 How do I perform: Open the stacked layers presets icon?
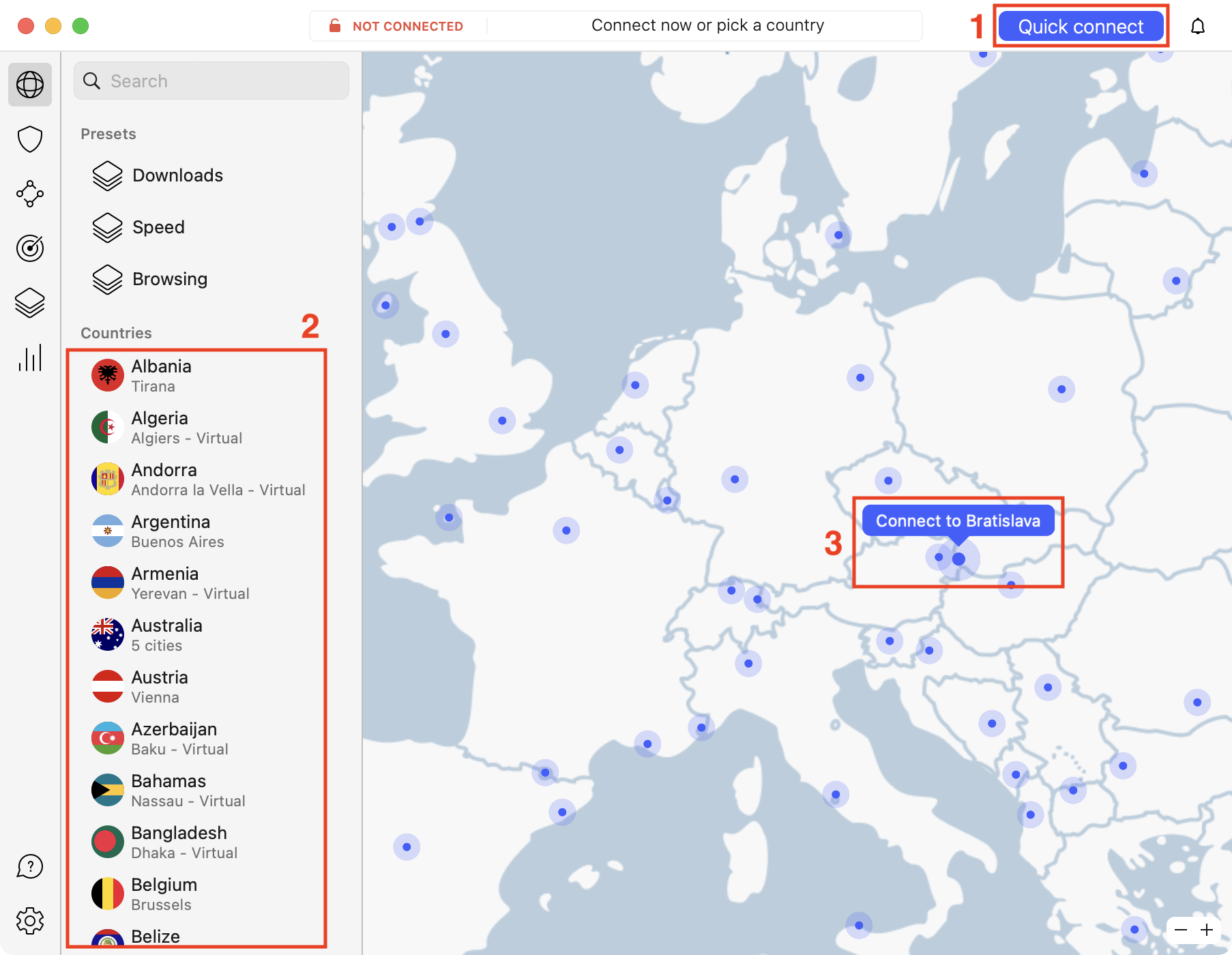coord(30,303)
